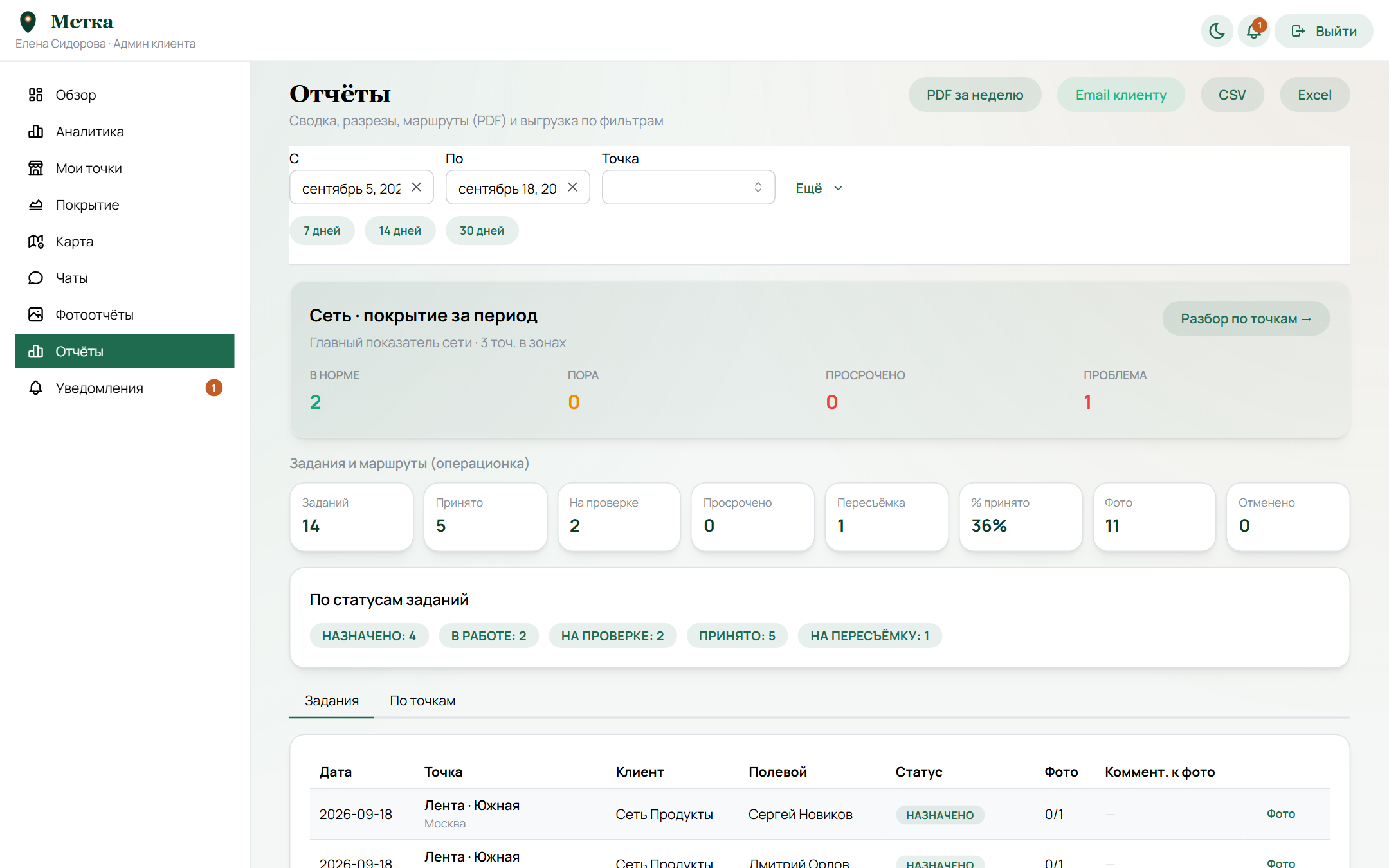Screen dimensions: 1389x868
Task: Select the 7 дней preset
Action: pyautogui.click(x=322, y=230)
